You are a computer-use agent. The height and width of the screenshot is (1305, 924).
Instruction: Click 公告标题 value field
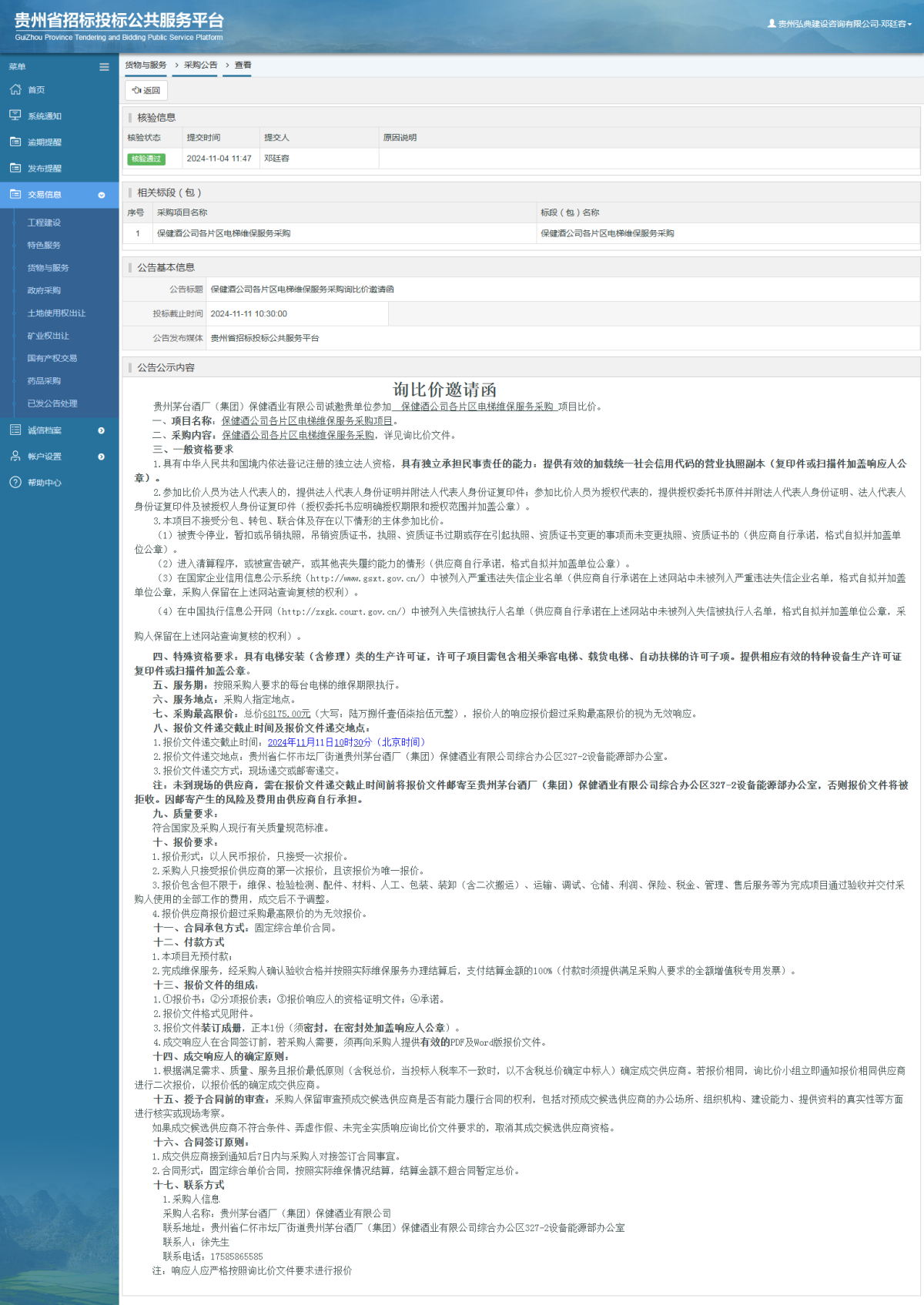tap(563, 289)
